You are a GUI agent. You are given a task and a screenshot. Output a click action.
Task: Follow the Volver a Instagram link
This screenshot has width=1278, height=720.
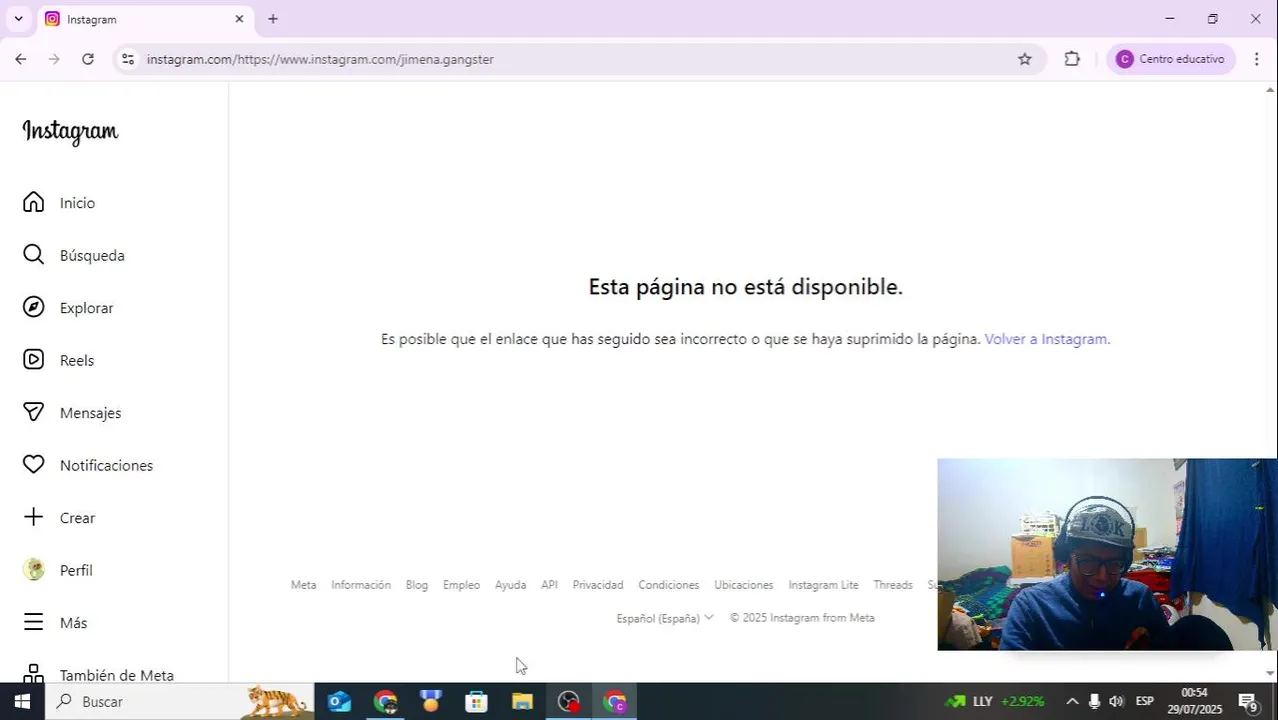tap(1047, 339)
